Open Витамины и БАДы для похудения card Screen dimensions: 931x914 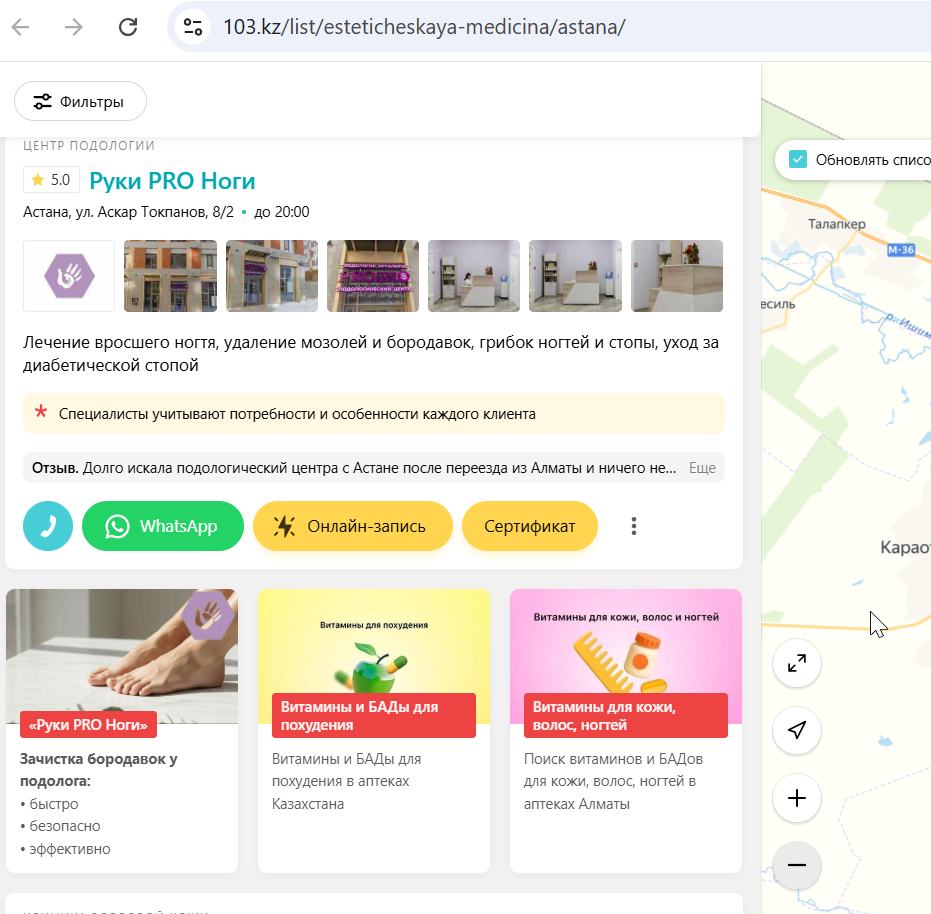coord(374,730)
